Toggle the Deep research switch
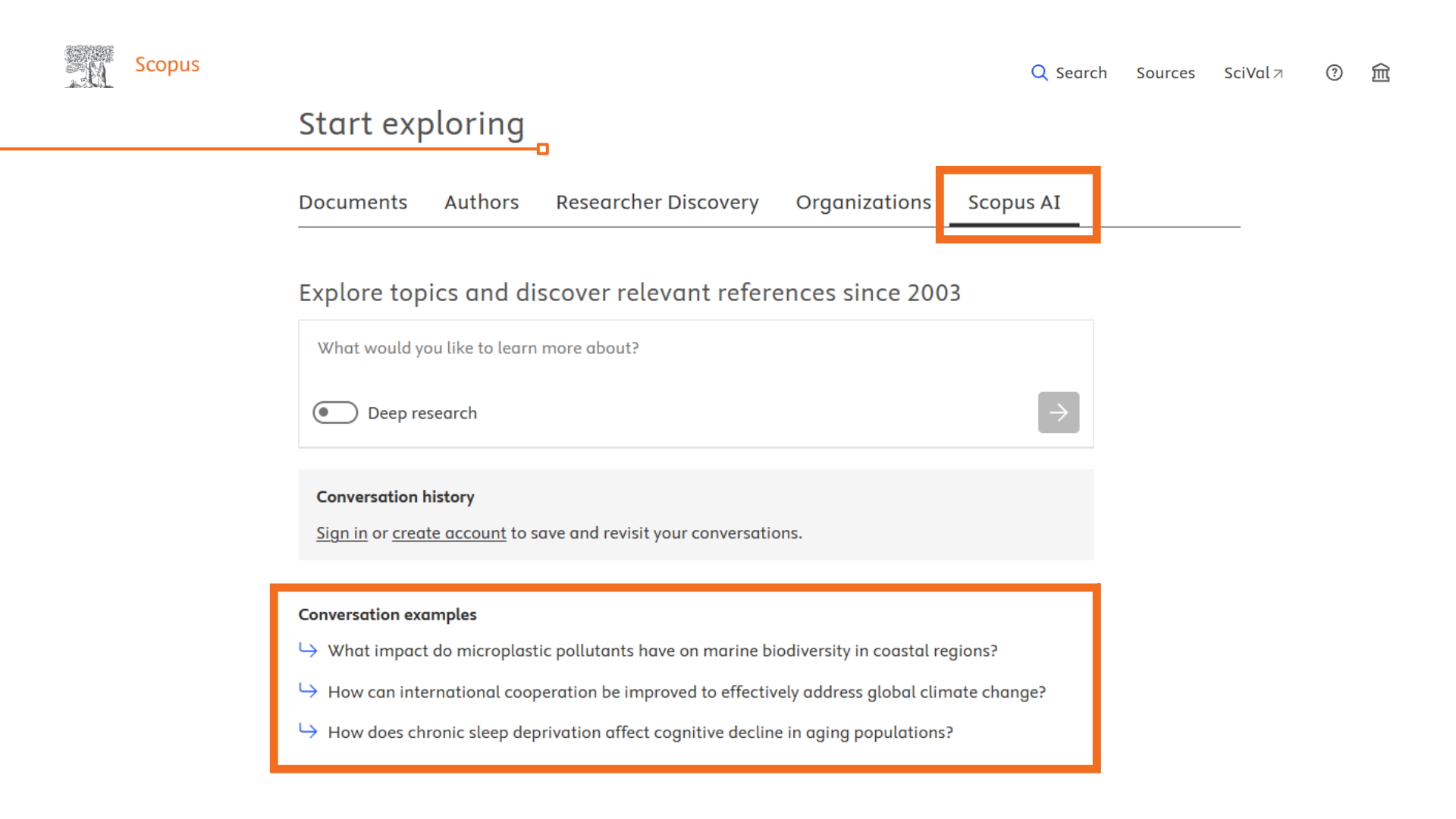Viewport: 1456px width, 819px height. [x=335, y=413]
